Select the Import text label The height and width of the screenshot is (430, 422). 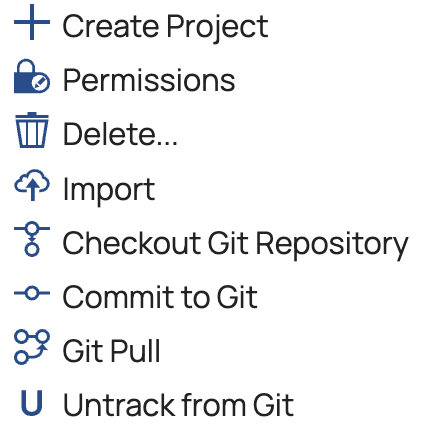109,190
